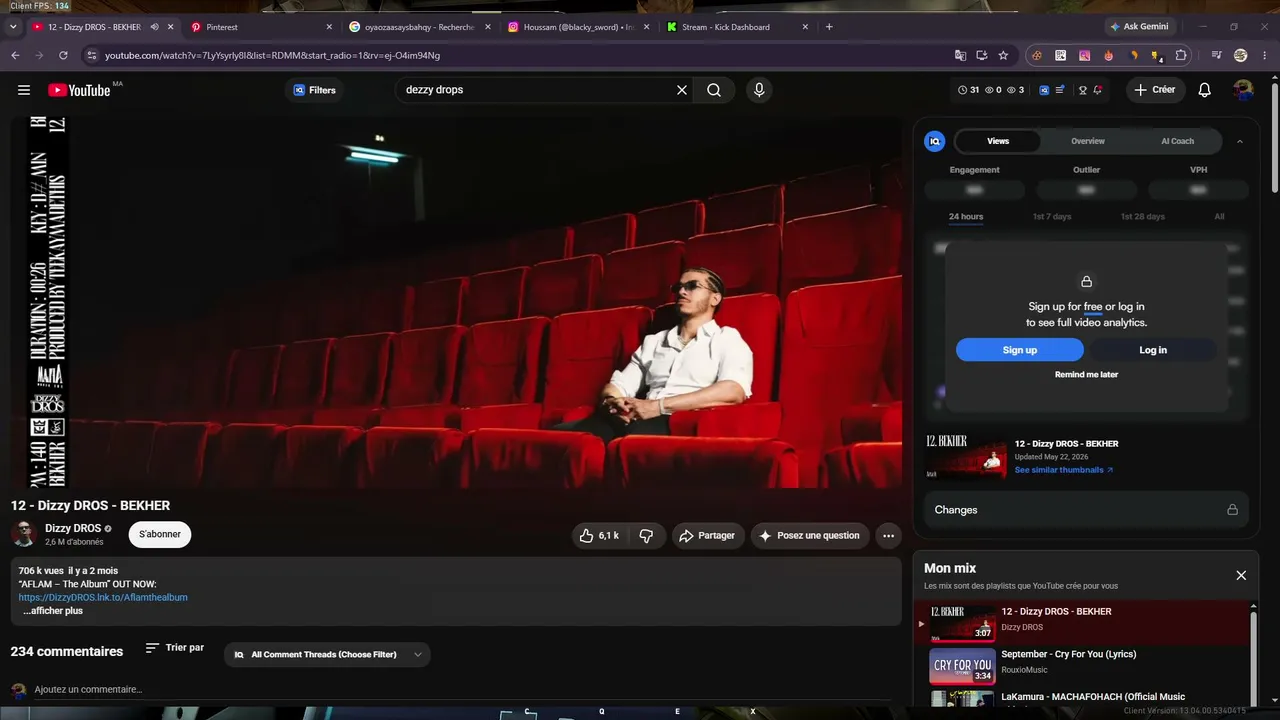The width and height of the screenshot is (1280, 720).
Task: Click the Chrome address bar URL
Action: (272, 55)
